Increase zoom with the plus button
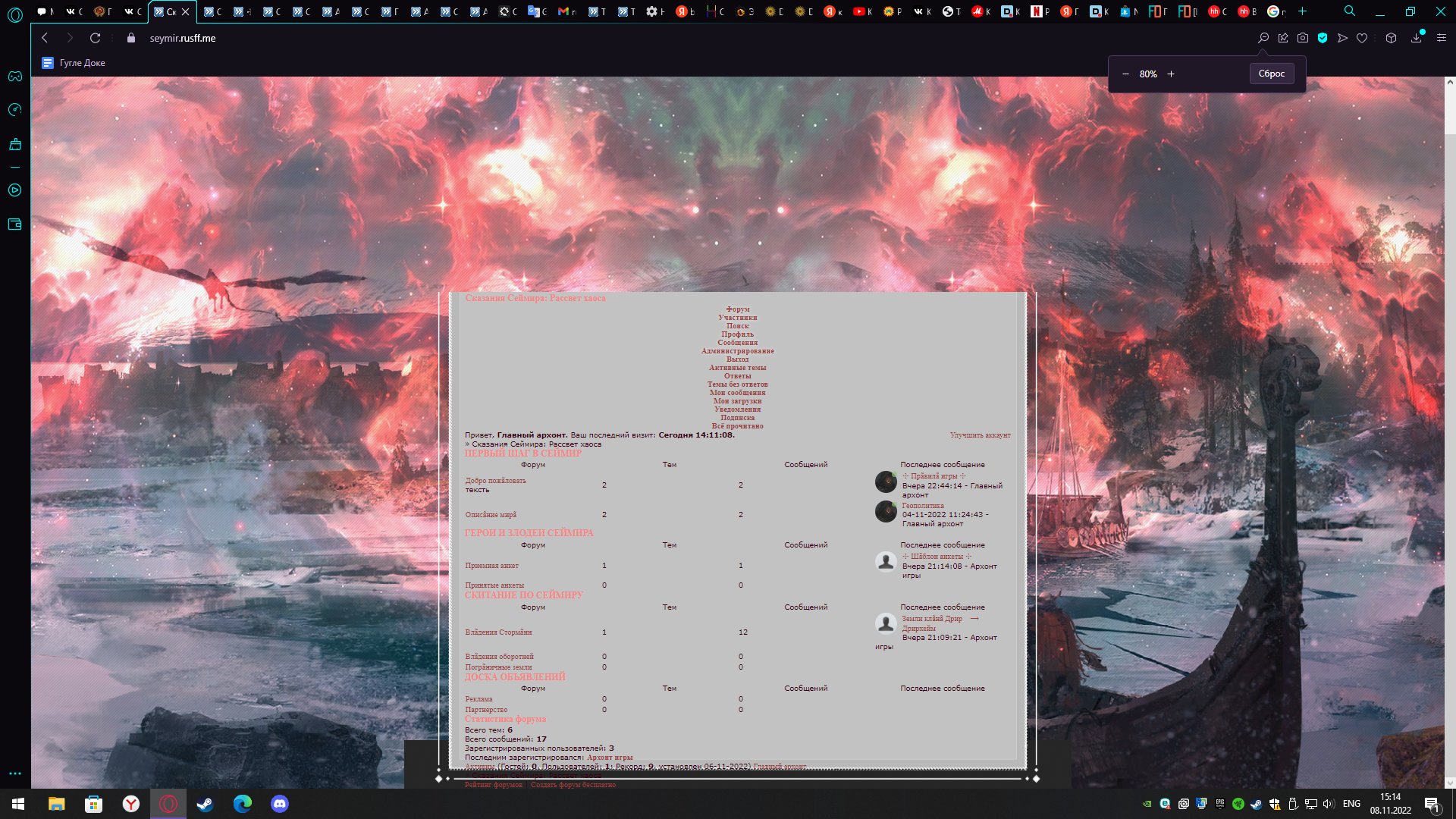The width and height of the screenshot is (1456, 819). (1171, 74)
